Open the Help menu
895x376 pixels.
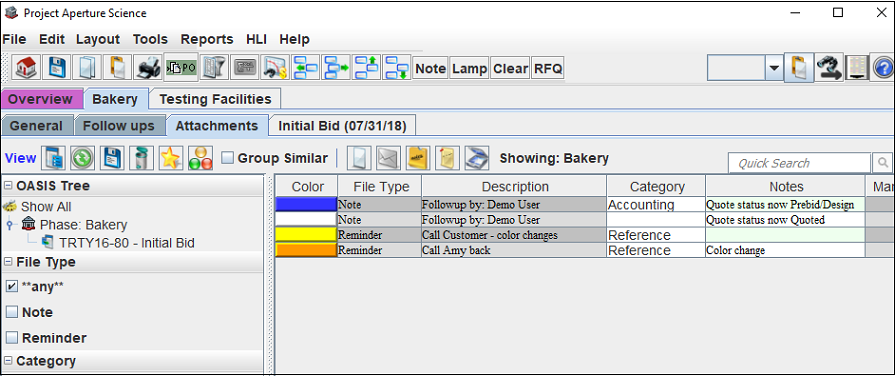(295, 39)
